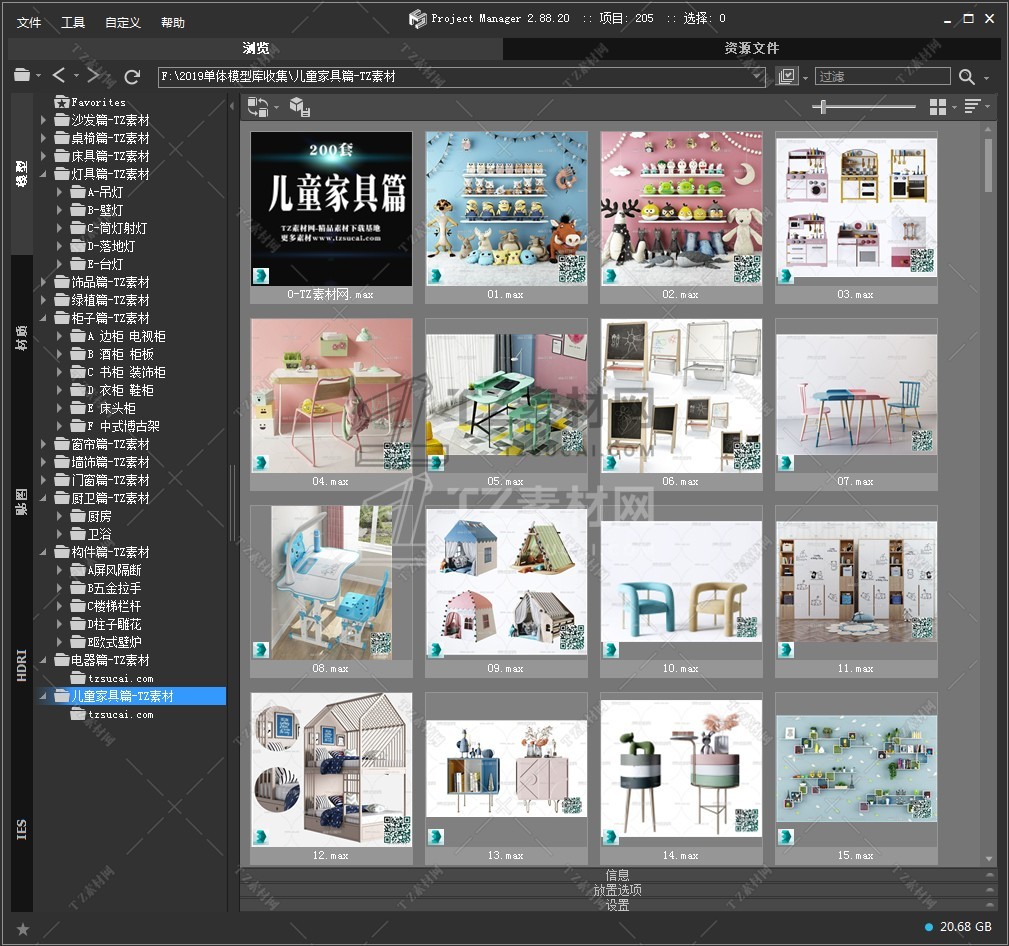Click the forward navigation arrow
Viewport: 1009px width, 946px height.
click(x=93, y=76)
